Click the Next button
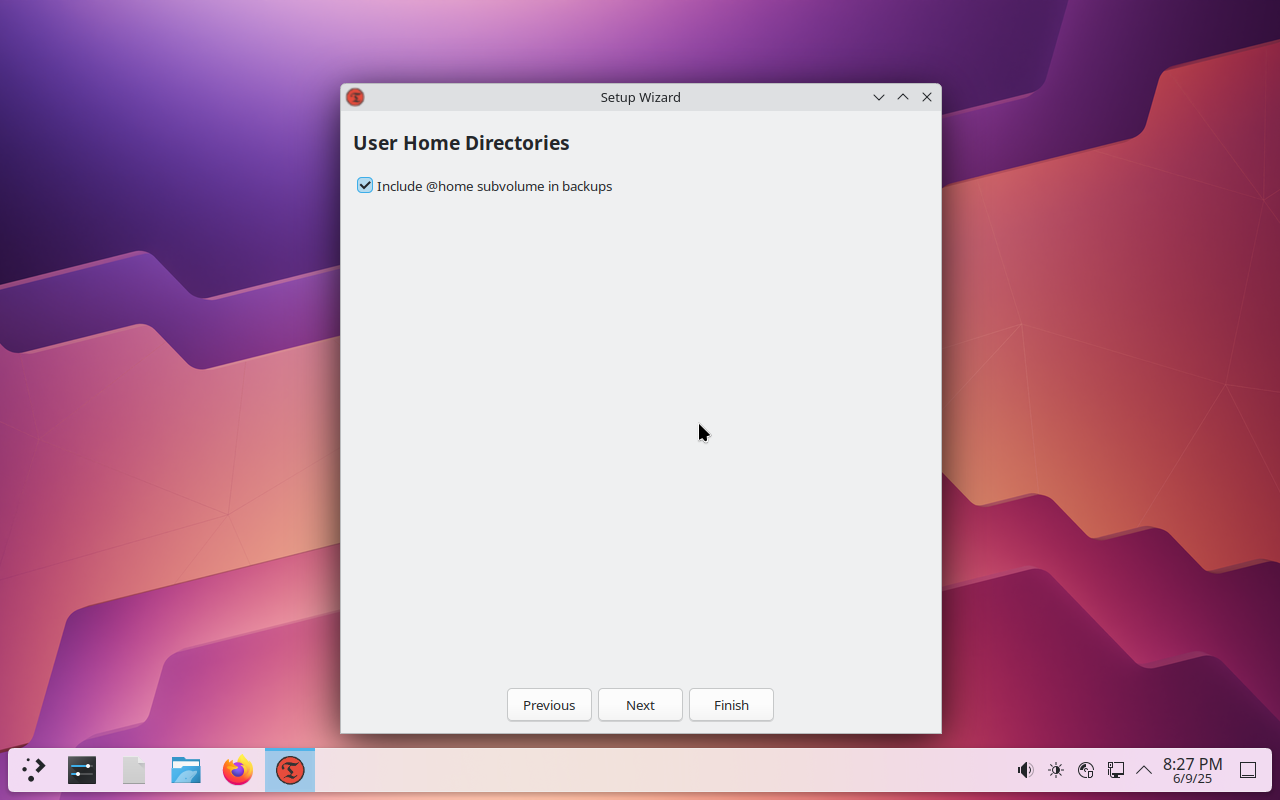This screenshot has height=800, width=1280. 640,705
